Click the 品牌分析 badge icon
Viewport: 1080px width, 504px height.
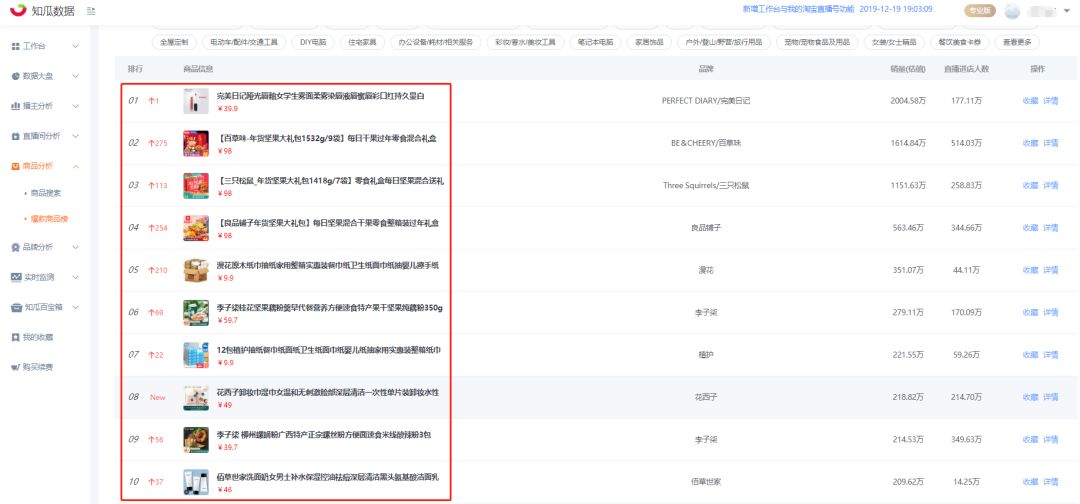(x=15, y=246)
